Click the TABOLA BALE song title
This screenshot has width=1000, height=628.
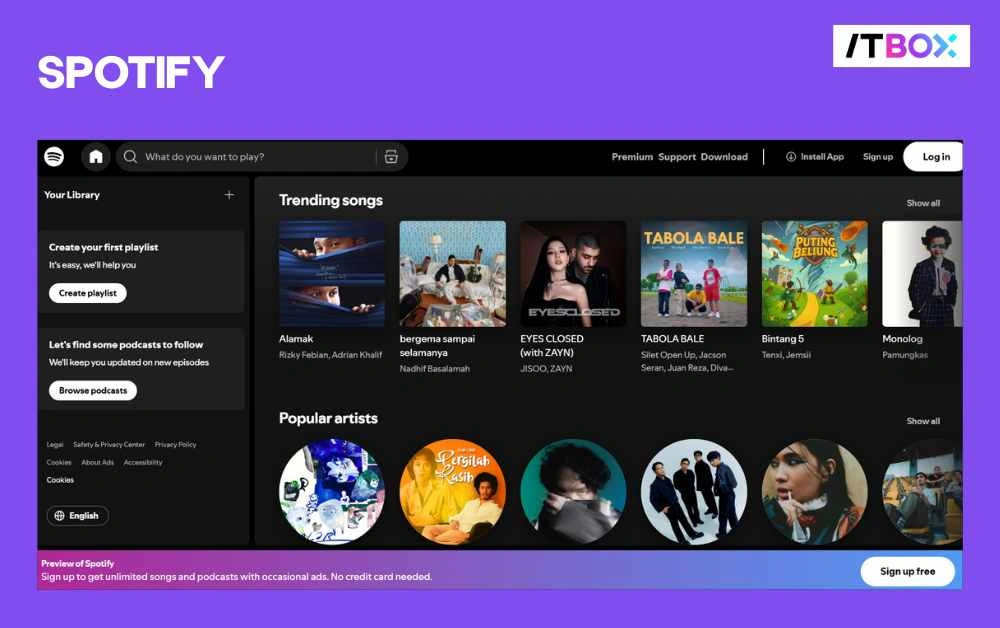672,339
